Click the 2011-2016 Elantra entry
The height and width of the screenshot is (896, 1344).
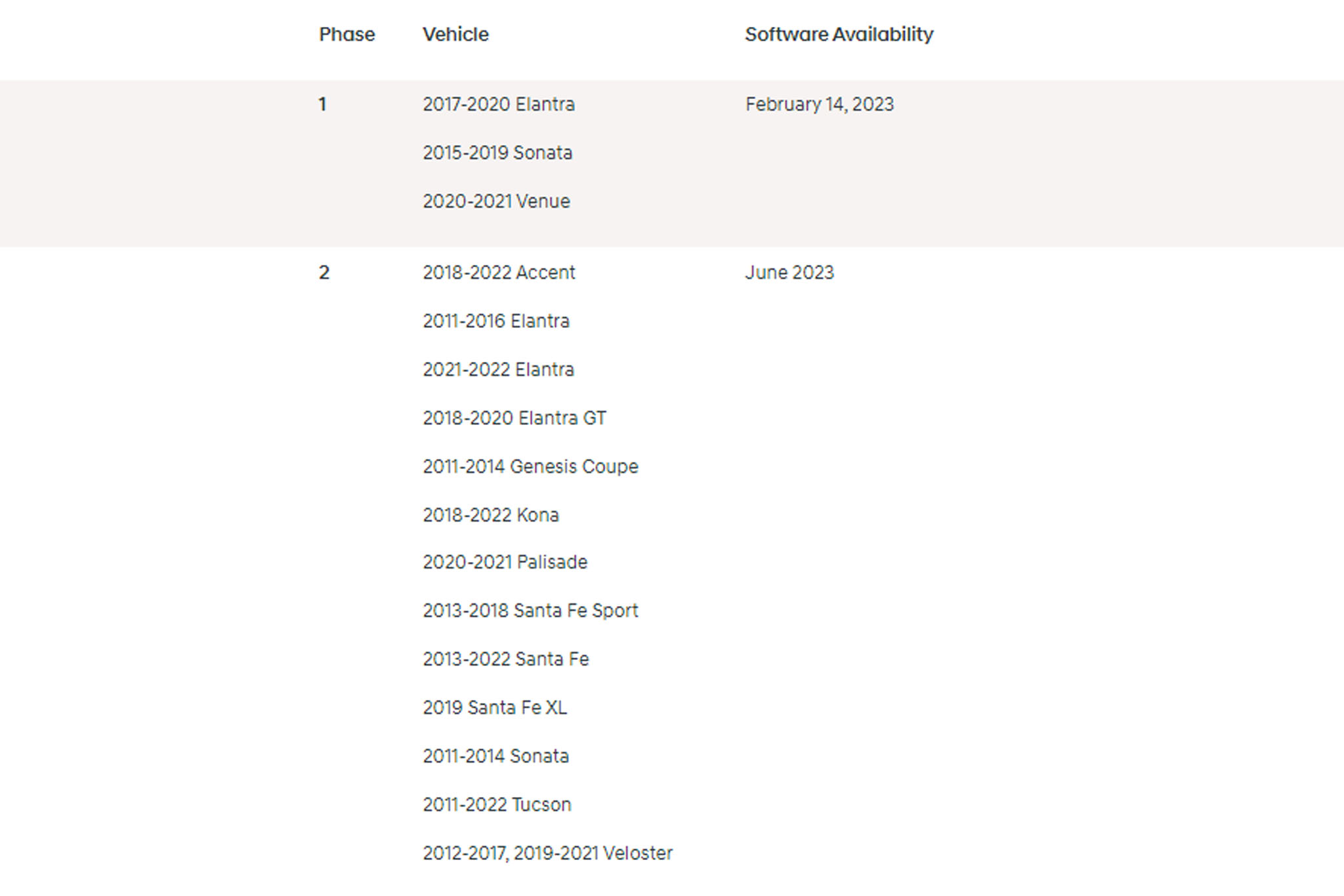(x=496, y=321)
